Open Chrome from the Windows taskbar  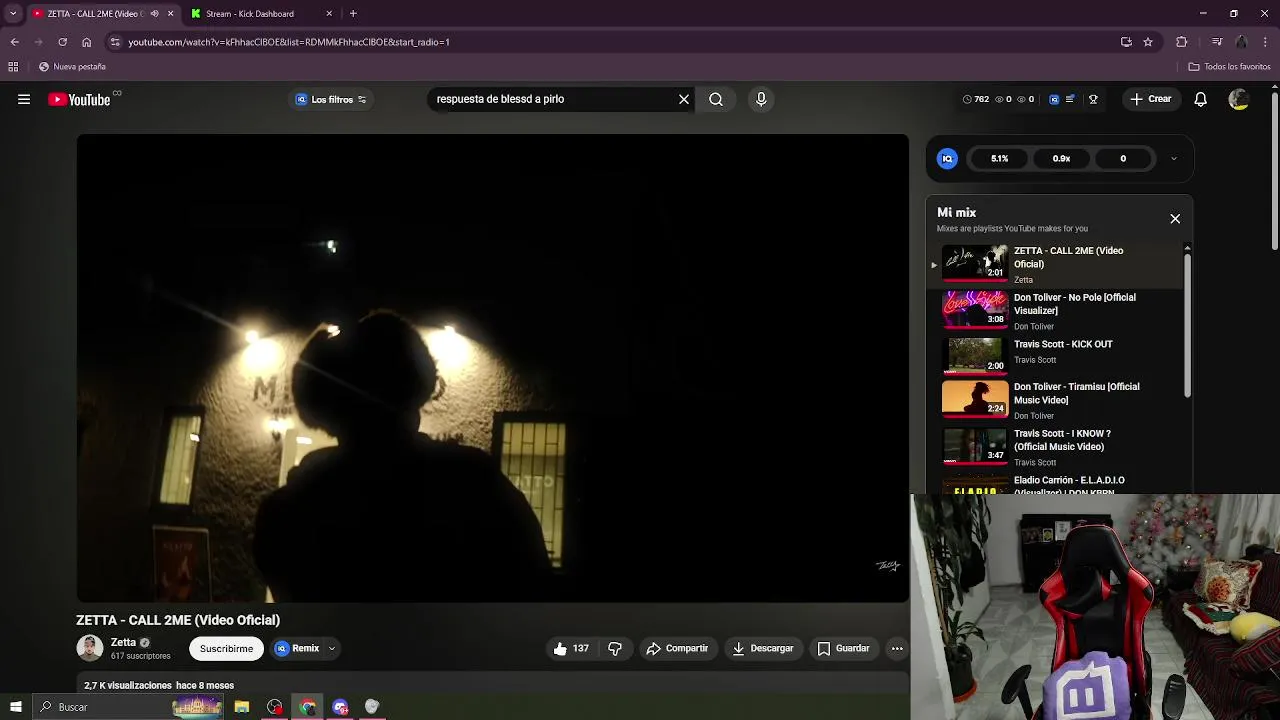coord(308,707)
